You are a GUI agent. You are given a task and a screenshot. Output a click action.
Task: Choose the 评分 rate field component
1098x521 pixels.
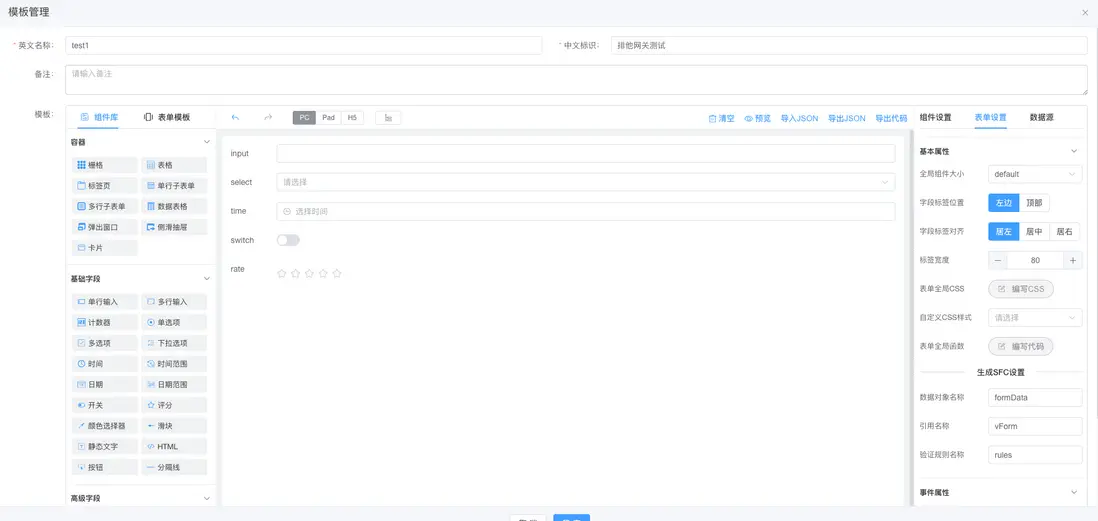click(x=174, y=405)
